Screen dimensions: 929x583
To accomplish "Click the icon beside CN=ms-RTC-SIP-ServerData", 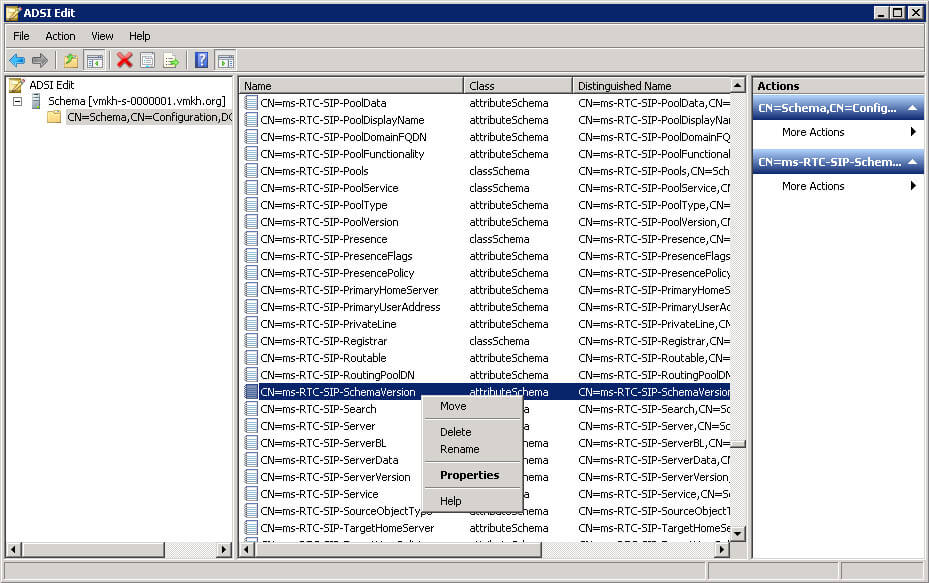I will pyautogui.click(x=251, y=460).
